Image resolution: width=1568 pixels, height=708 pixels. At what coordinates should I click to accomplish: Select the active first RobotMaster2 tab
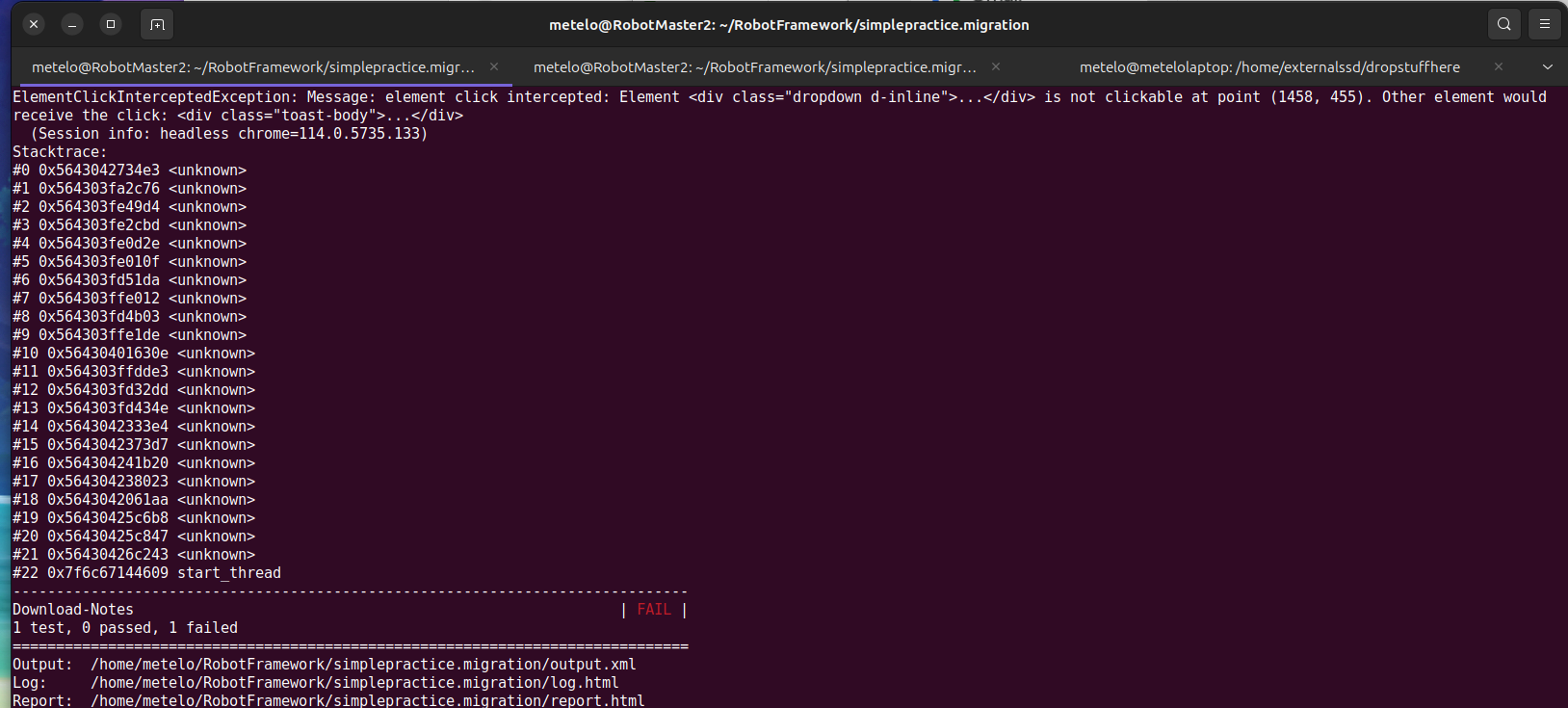click(252, 67)
